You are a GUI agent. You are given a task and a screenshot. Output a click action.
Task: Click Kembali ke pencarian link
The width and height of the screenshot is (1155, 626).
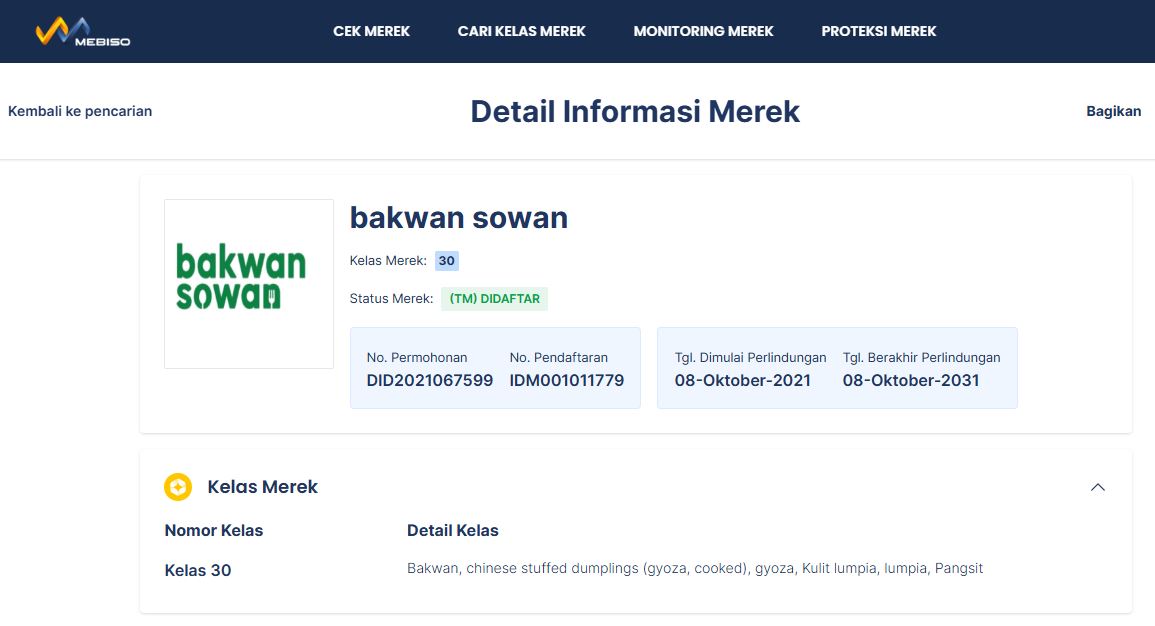click(80, 111)
